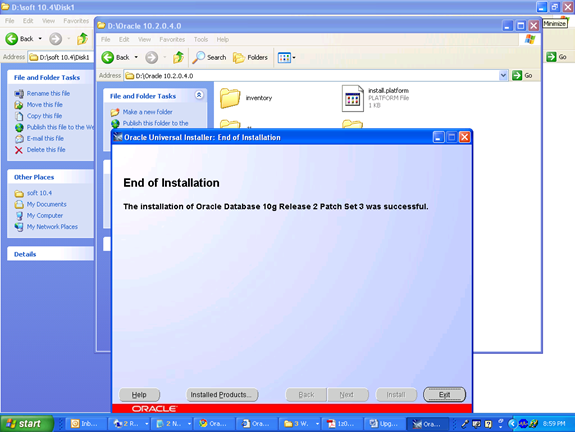This screenshot has height=433, width=576.
Task: Click Up folder icon in Disk1 window
Action: [x=83, y=39]
